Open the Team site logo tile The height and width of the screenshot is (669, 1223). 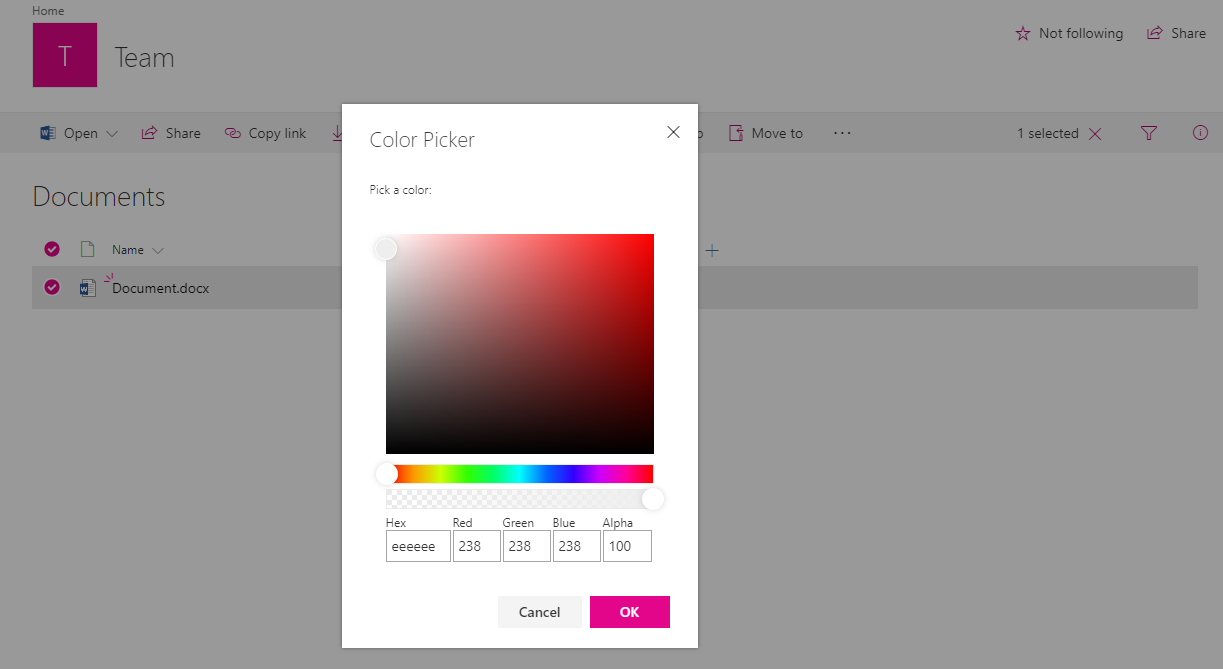point(64,55)
